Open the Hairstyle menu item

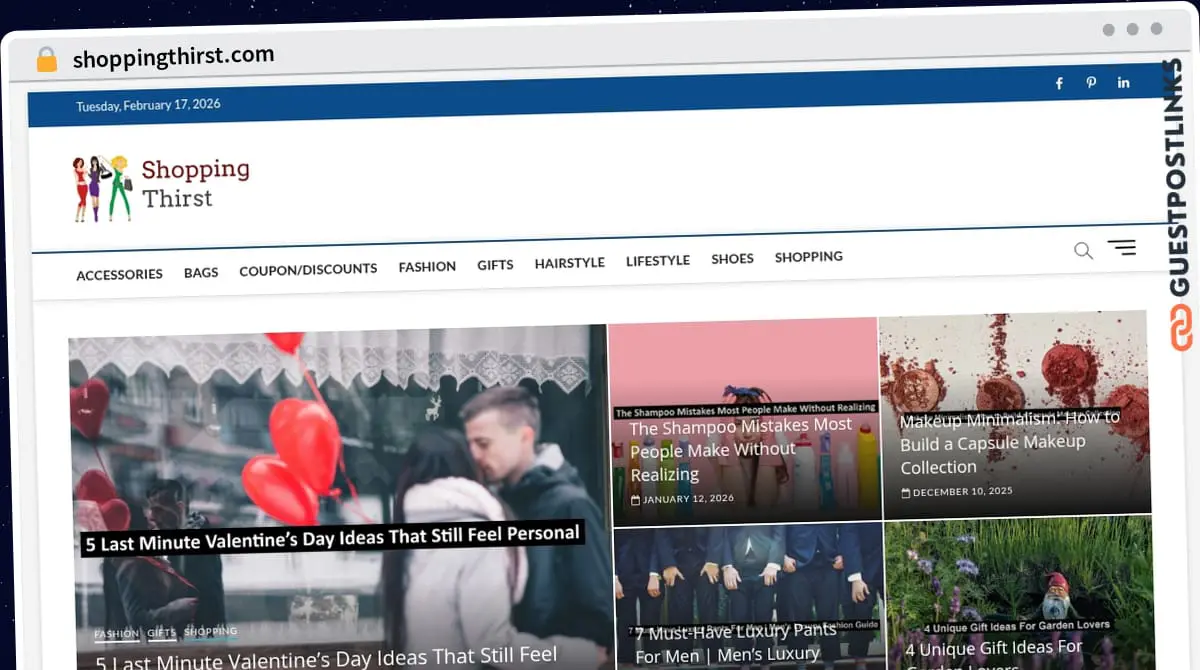point(569,263)
